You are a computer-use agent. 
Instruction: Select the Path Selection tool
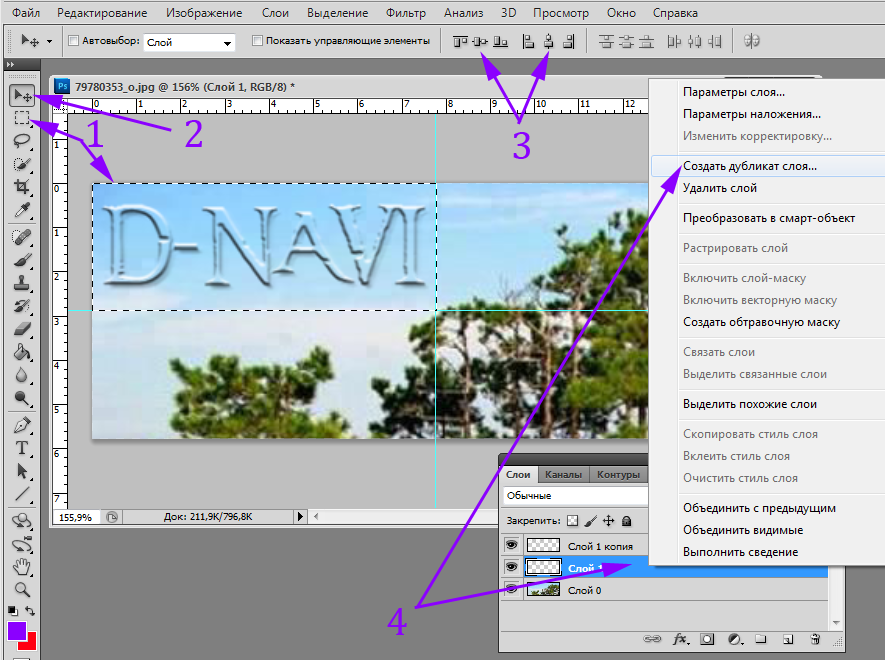coord(22,471)
